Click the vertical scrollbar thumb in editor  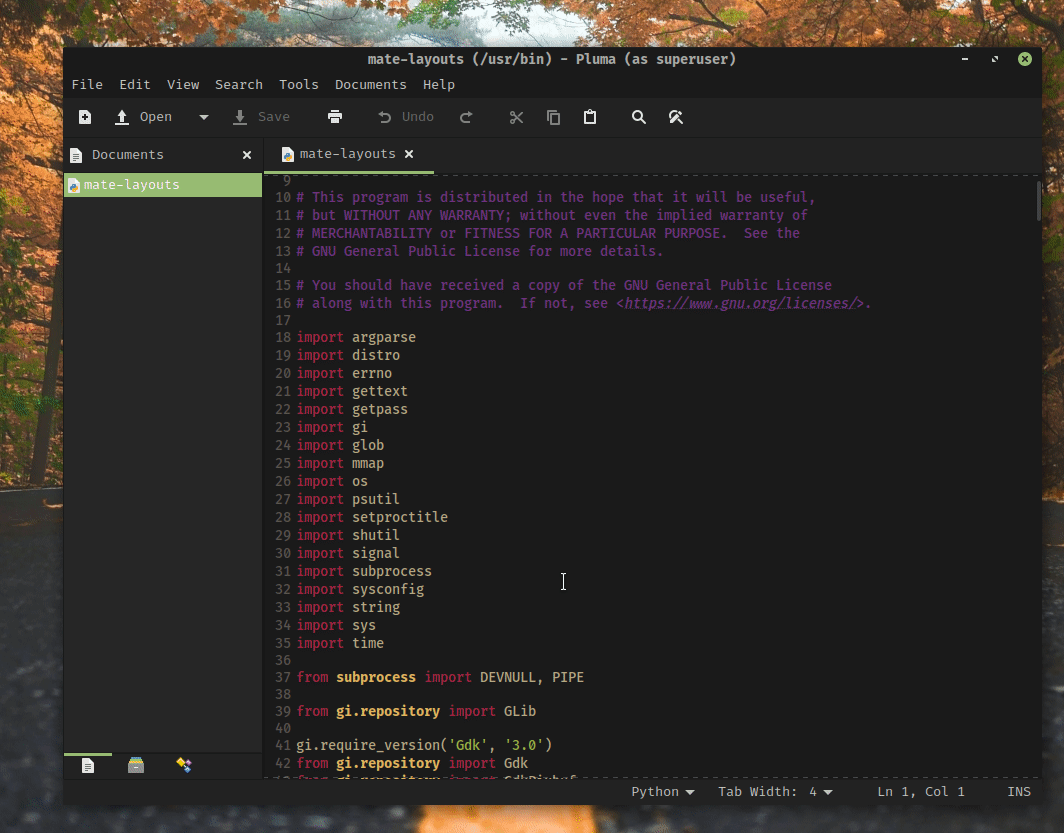point(1038,201)
